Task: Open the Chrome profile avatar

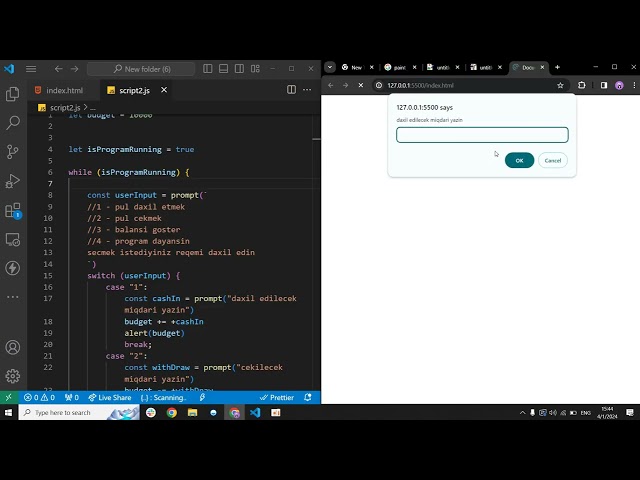Action: 619,85
